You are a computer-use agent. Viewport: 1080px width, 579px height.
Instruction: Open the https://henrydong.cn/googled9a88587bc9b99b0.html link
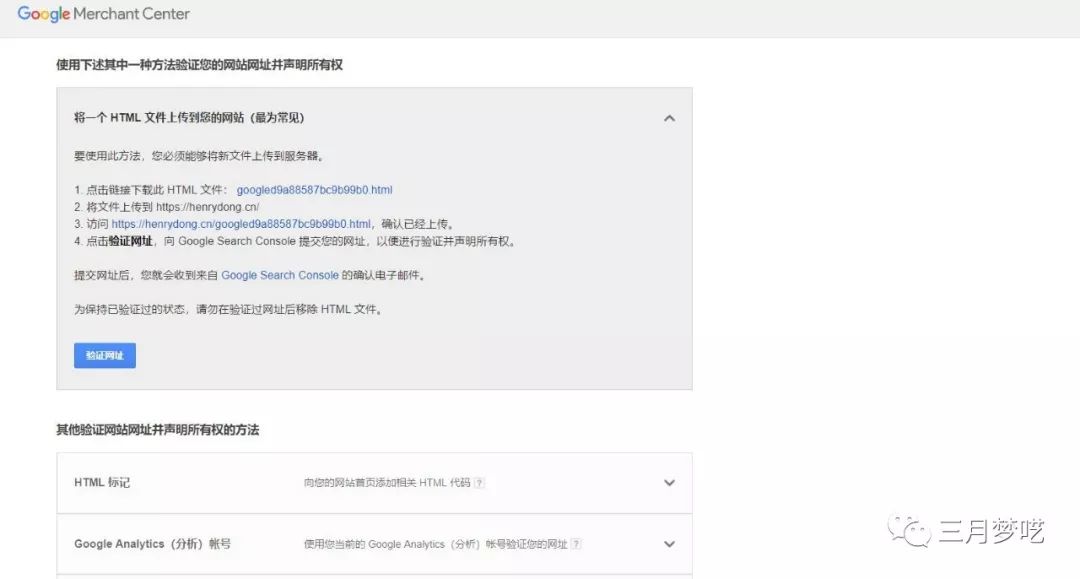tap(241, 224)
